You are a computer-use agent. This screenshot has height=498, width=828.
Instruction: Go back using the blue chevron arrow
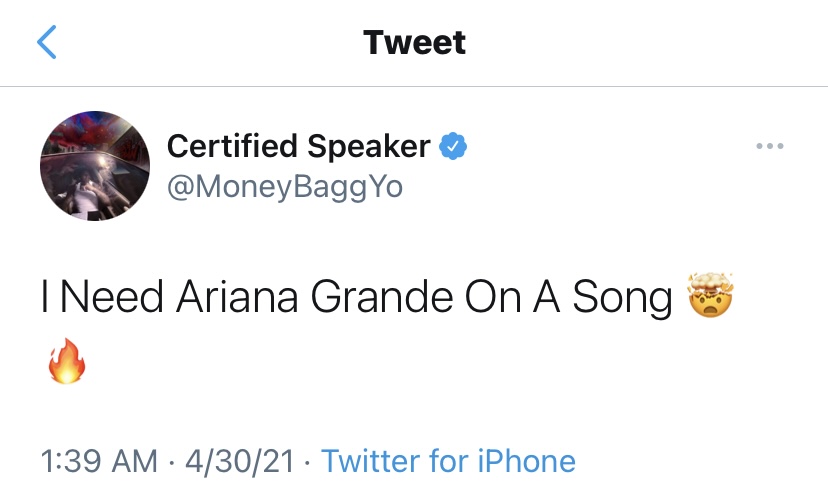[46, 42]
